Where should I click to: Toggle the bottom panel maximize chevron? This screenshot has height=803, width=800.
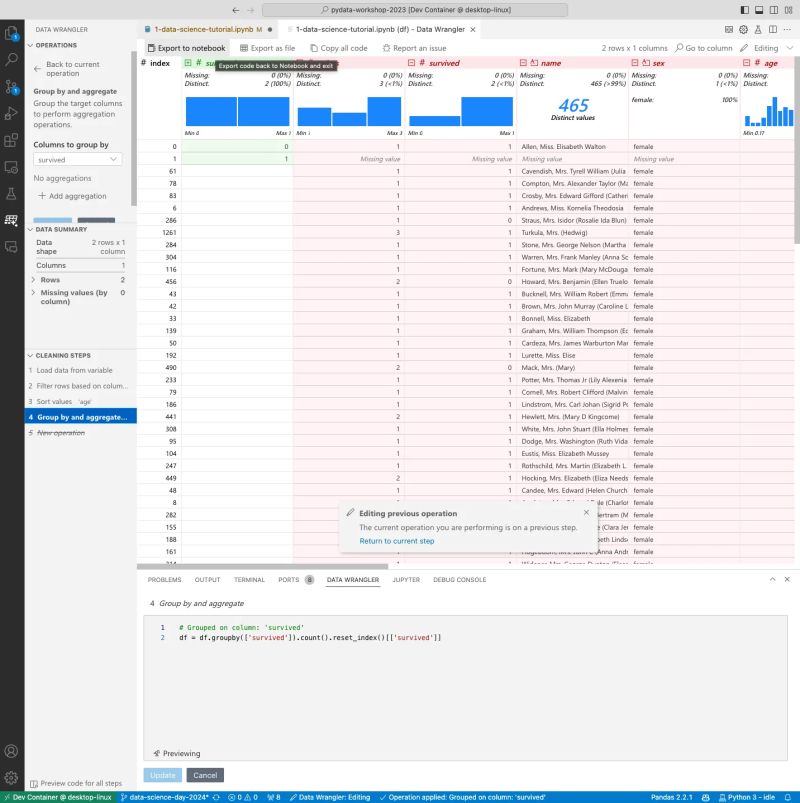click(772, 578)
